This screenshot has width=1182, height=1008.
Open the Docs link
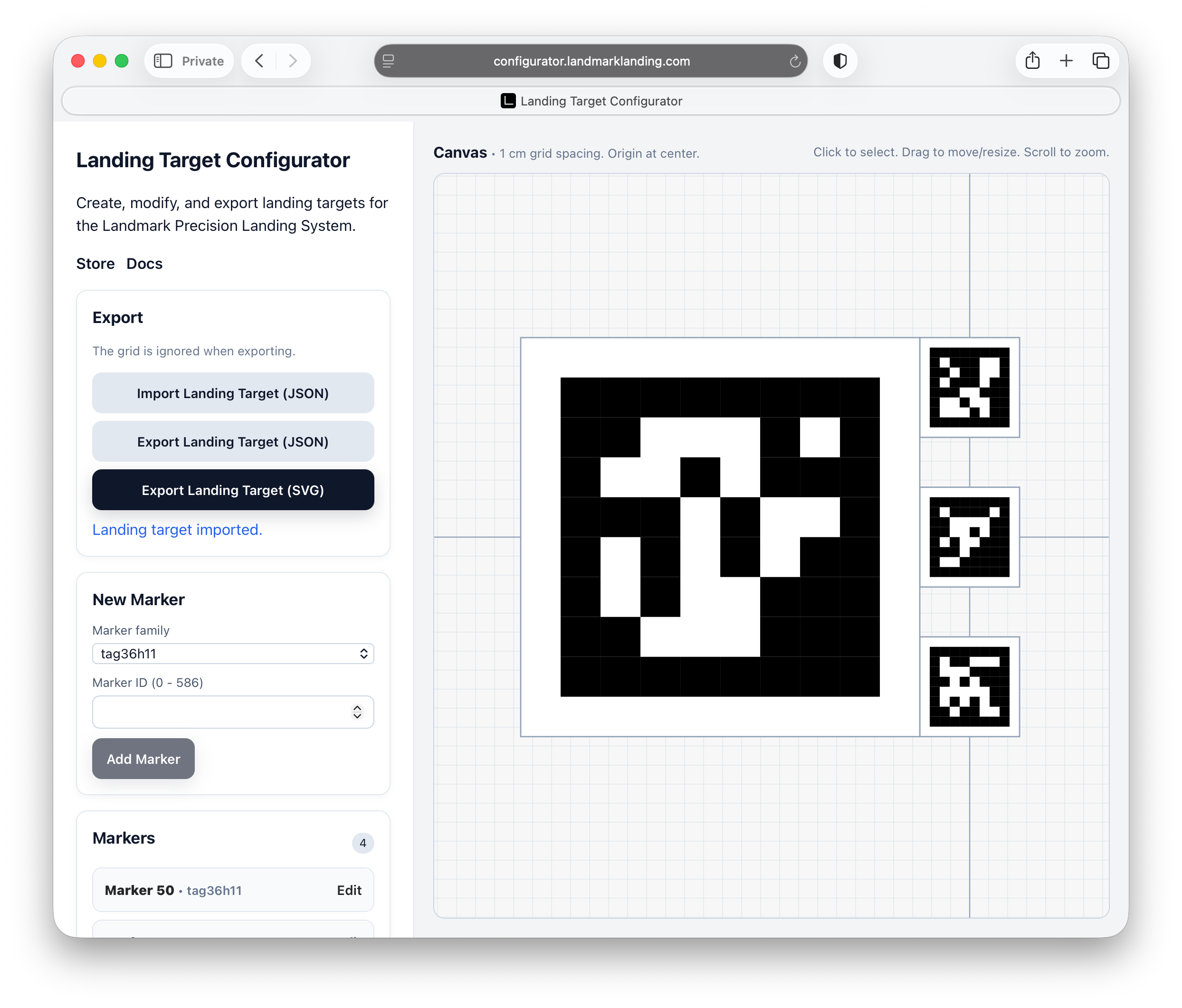click(144, 264)
